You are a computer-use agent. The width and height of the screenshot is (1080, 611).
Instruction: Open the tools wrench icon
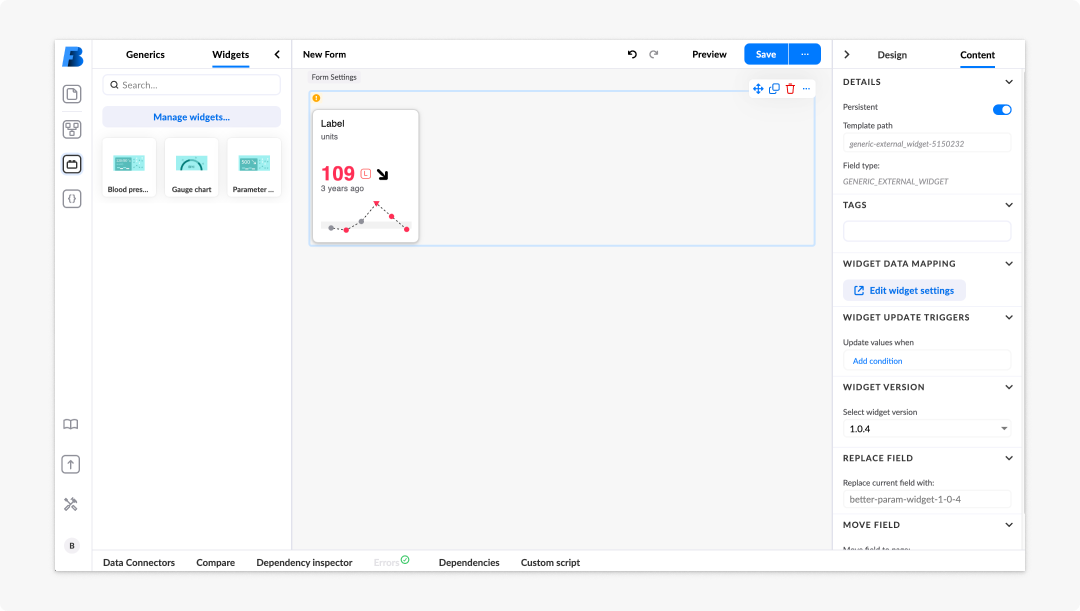pos(71,504)
